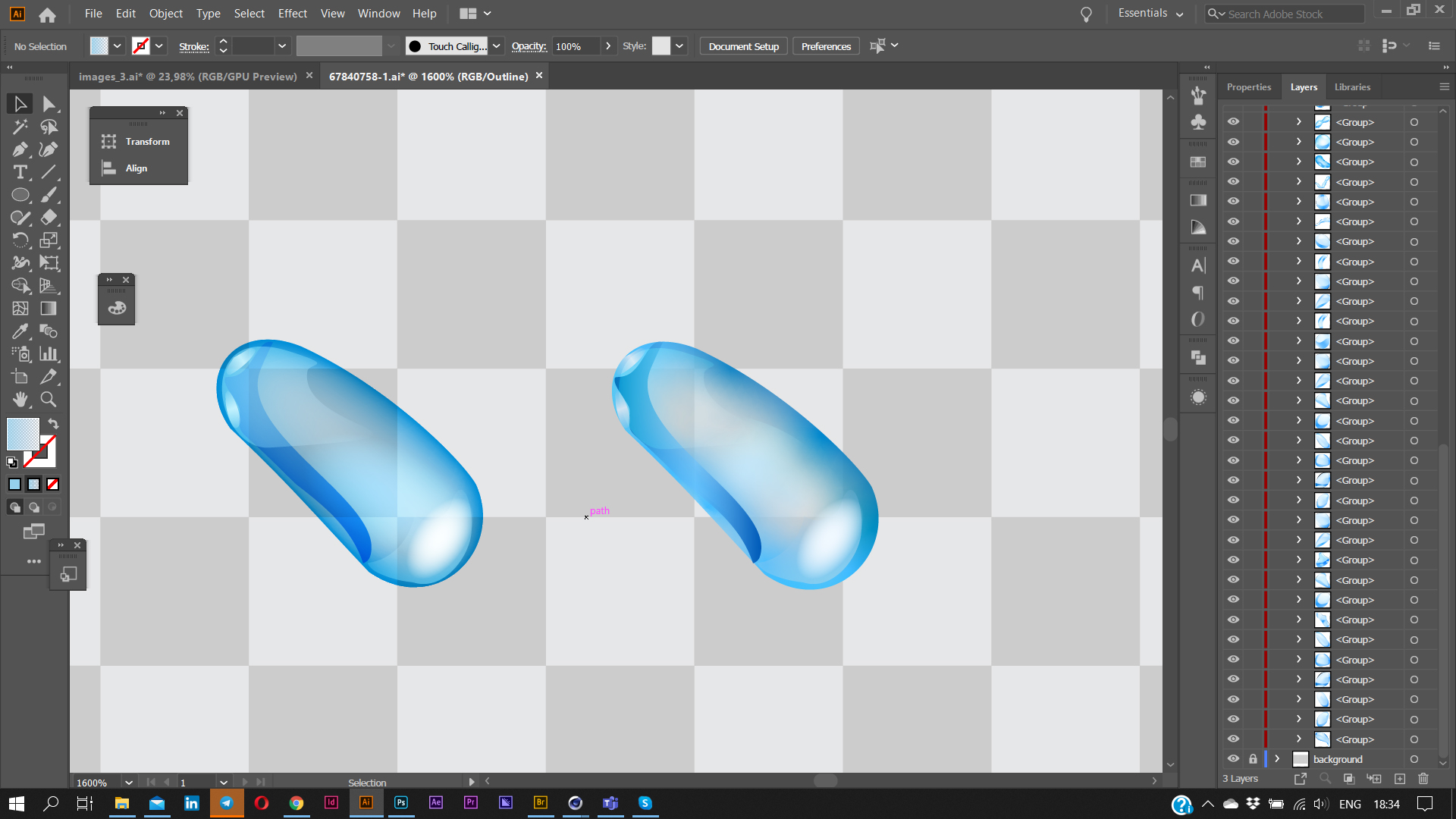This screenshot has height=819, width=1456.
Task: Open the Select menu
Action: point(249,13)
